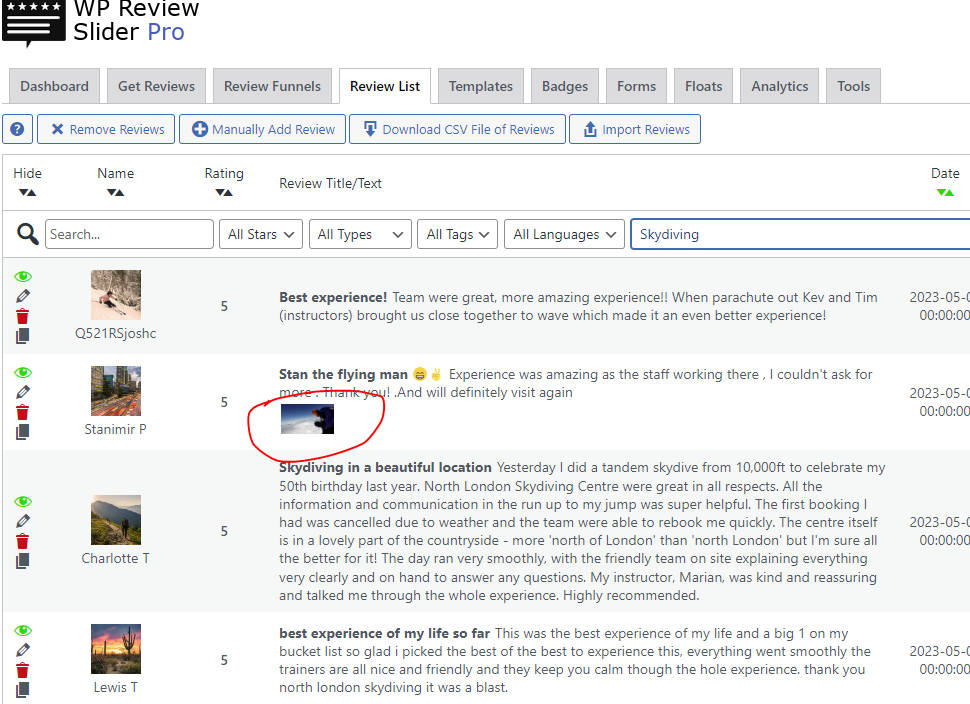Click the name Q521RSjoshc
This screenshot has height=704, width=970.
pos(116,333)
